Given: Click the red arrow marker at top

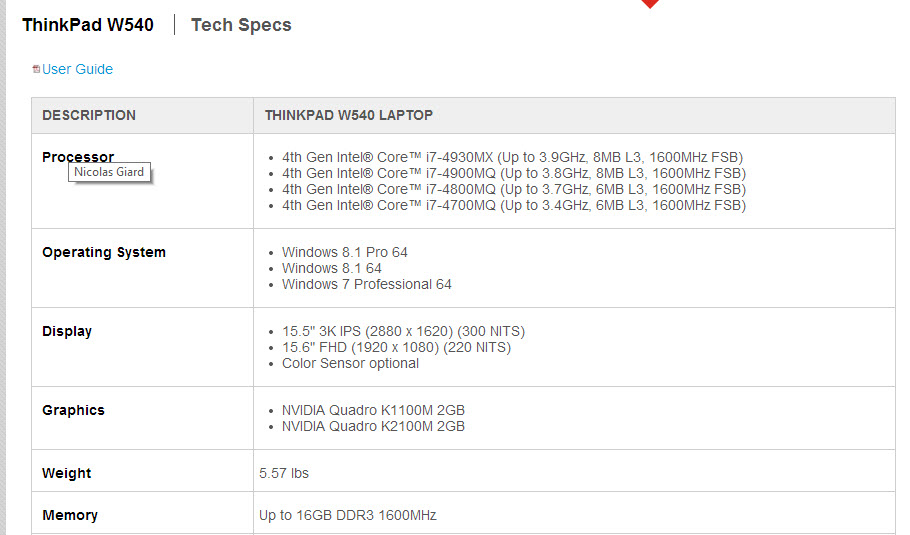Looking at the screenshot, I should click(x=650, y=3).
